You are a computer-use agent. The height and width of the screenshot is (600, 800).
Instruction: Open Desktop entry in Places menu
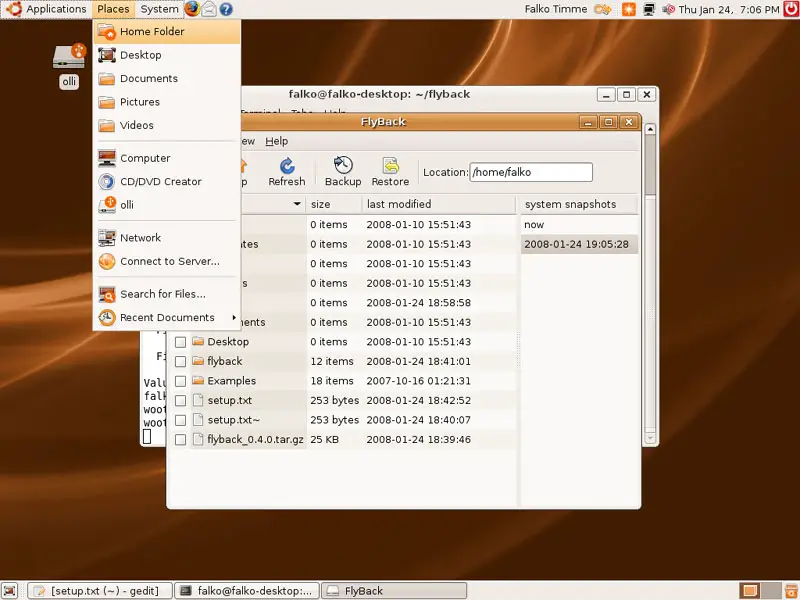[166, 55]
